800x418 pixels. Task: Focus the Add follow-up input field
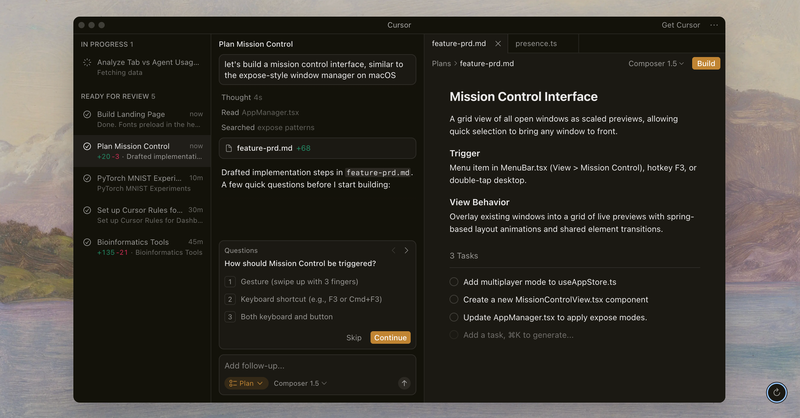(x=316, y=365)
